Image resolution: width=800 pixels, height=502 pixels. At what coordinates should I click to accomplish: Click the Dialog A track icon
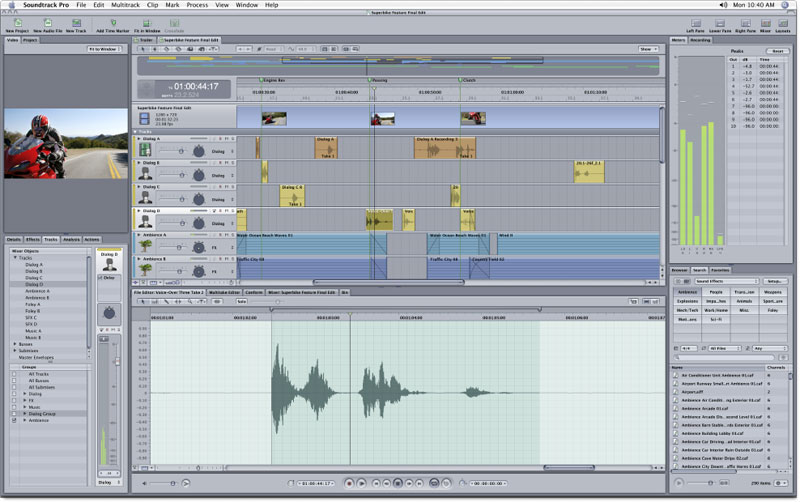click(145, 149)
